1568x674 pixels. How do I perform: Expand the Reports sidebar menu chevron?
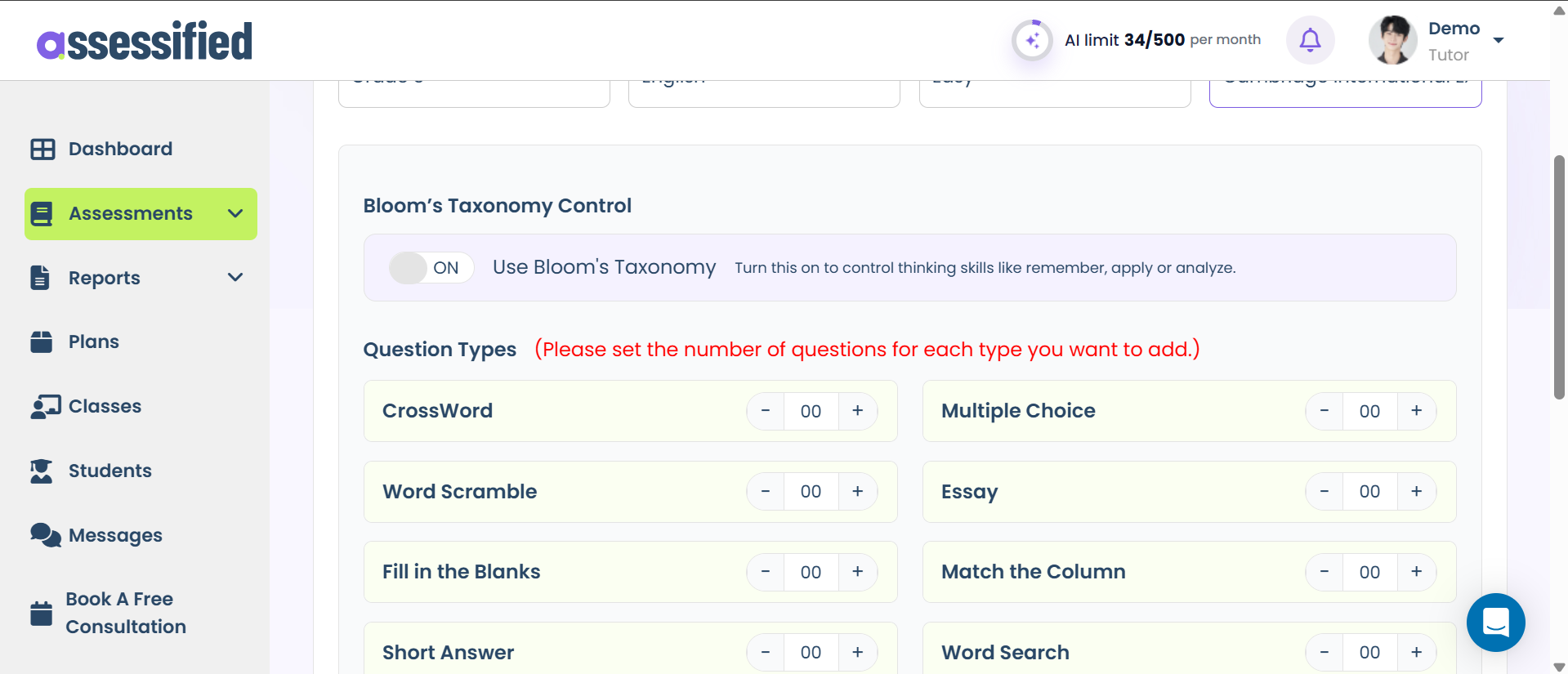(235, 278)
